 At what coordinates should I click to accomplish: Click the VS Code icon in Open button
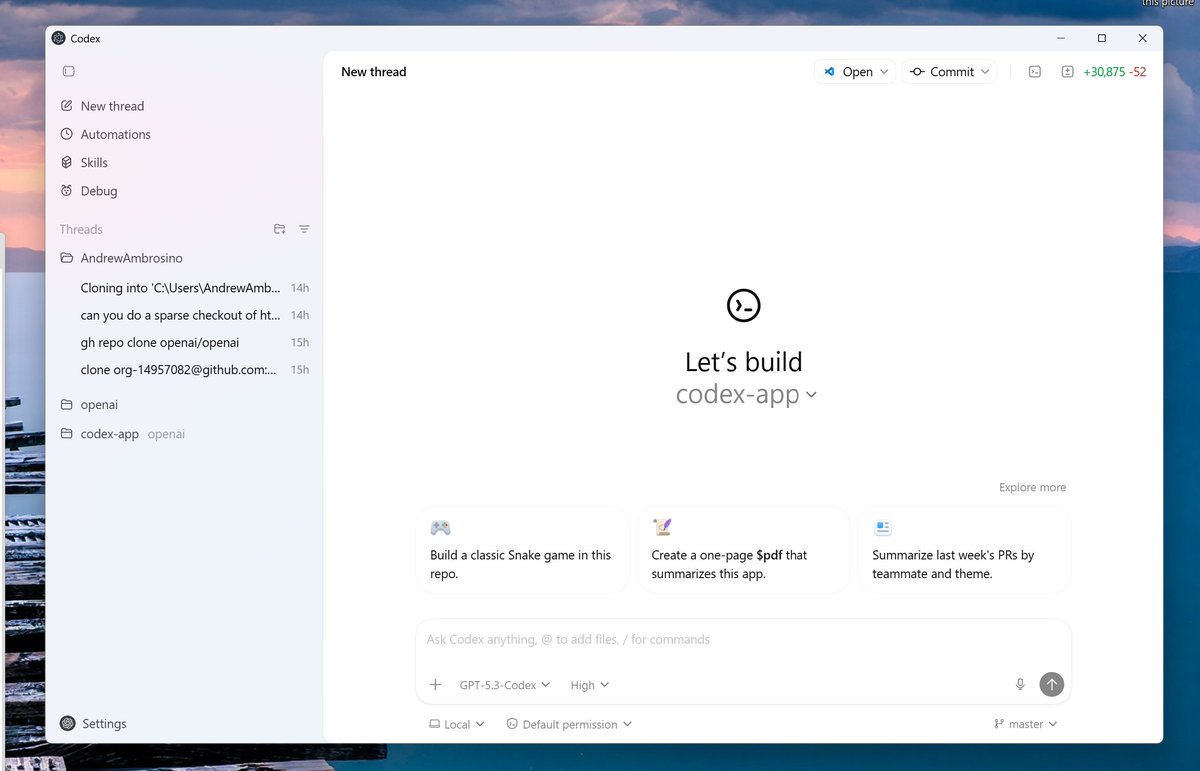(830, 72)
